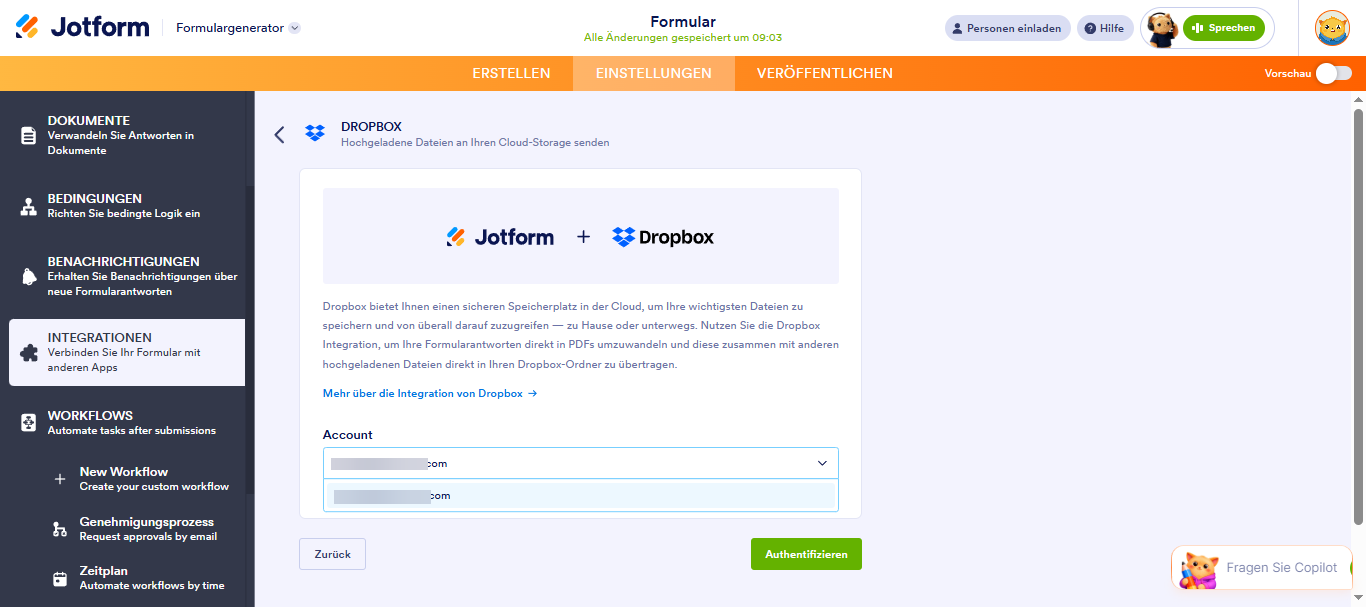Click the Dokumente page icon
The height and width of the screenshot is (607, 1366).
pyautogui.click(x=29, y=135)
